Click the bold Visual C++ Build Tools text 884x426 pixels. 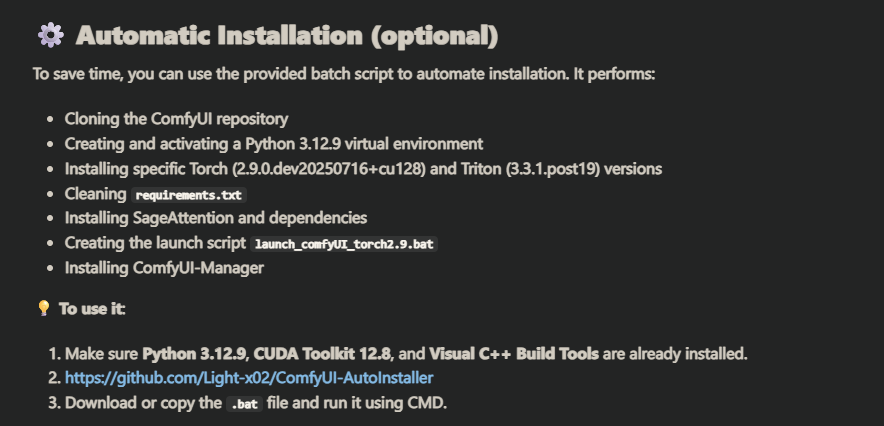point(514,354)
